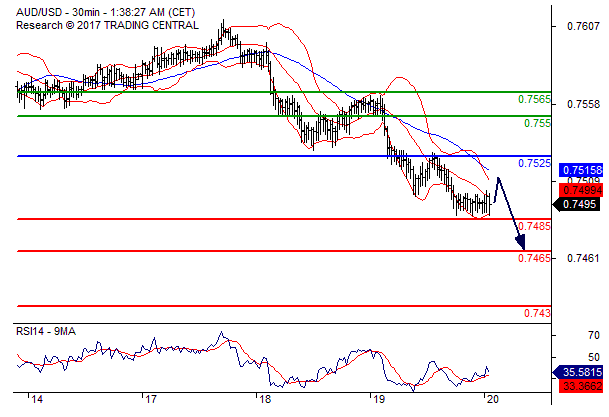
Task: Click the date label 18 on time axis
Action: (264, 400)
